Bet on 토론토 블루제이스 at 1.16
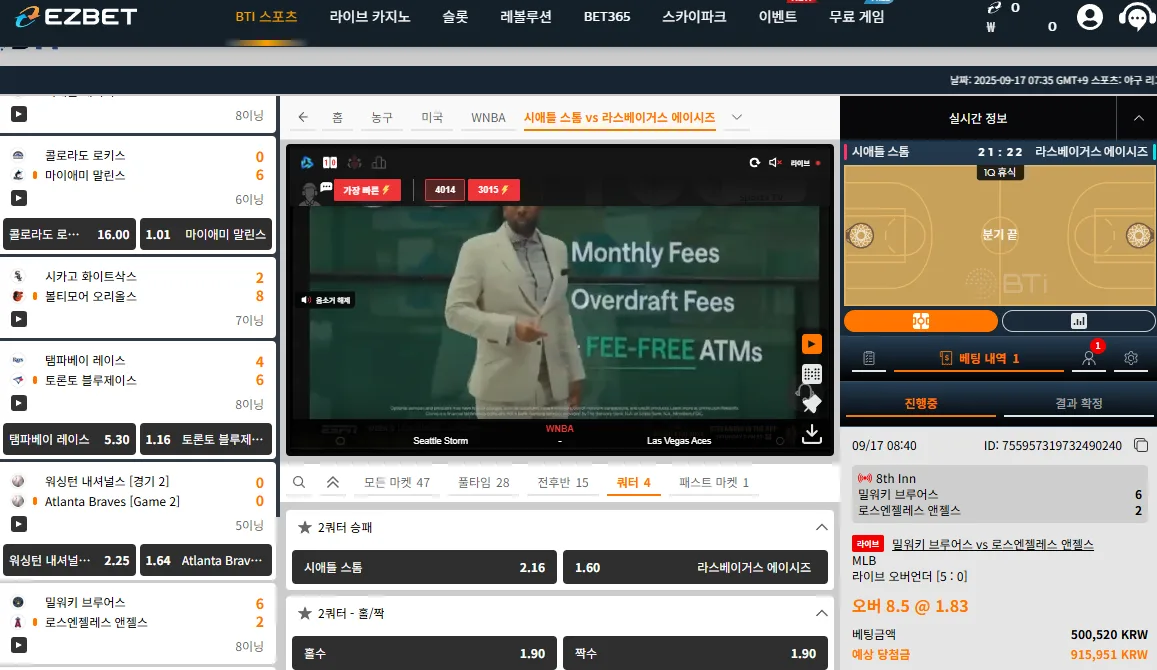Screen dimensions: 1157x670 click(206, 439)
